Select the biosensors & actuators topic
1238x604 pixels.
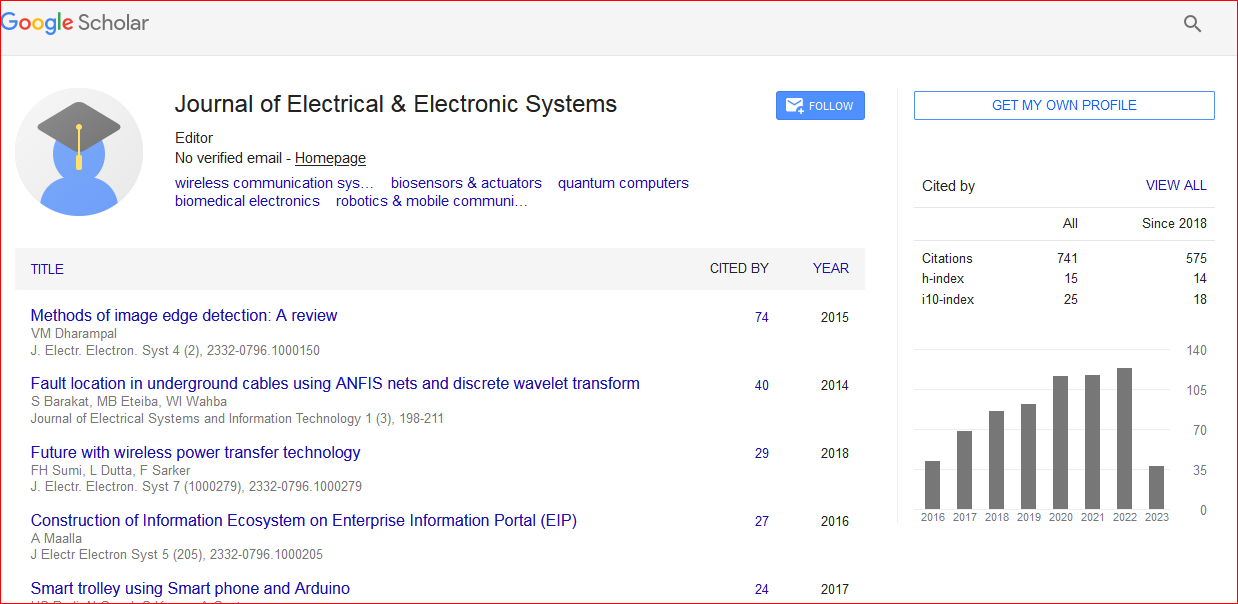tap(466, 183)
